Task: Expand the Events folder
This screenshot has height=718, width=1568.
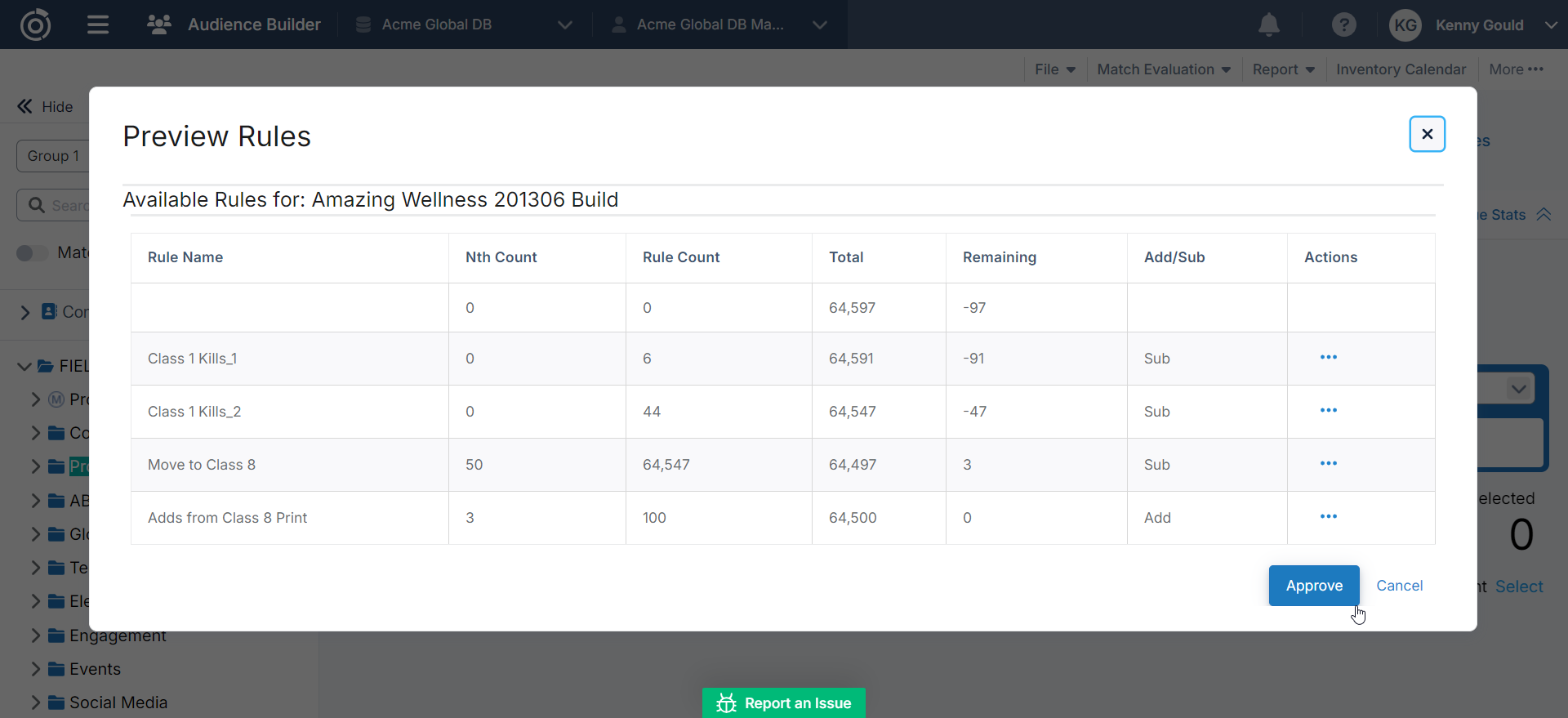Action: 35,669
